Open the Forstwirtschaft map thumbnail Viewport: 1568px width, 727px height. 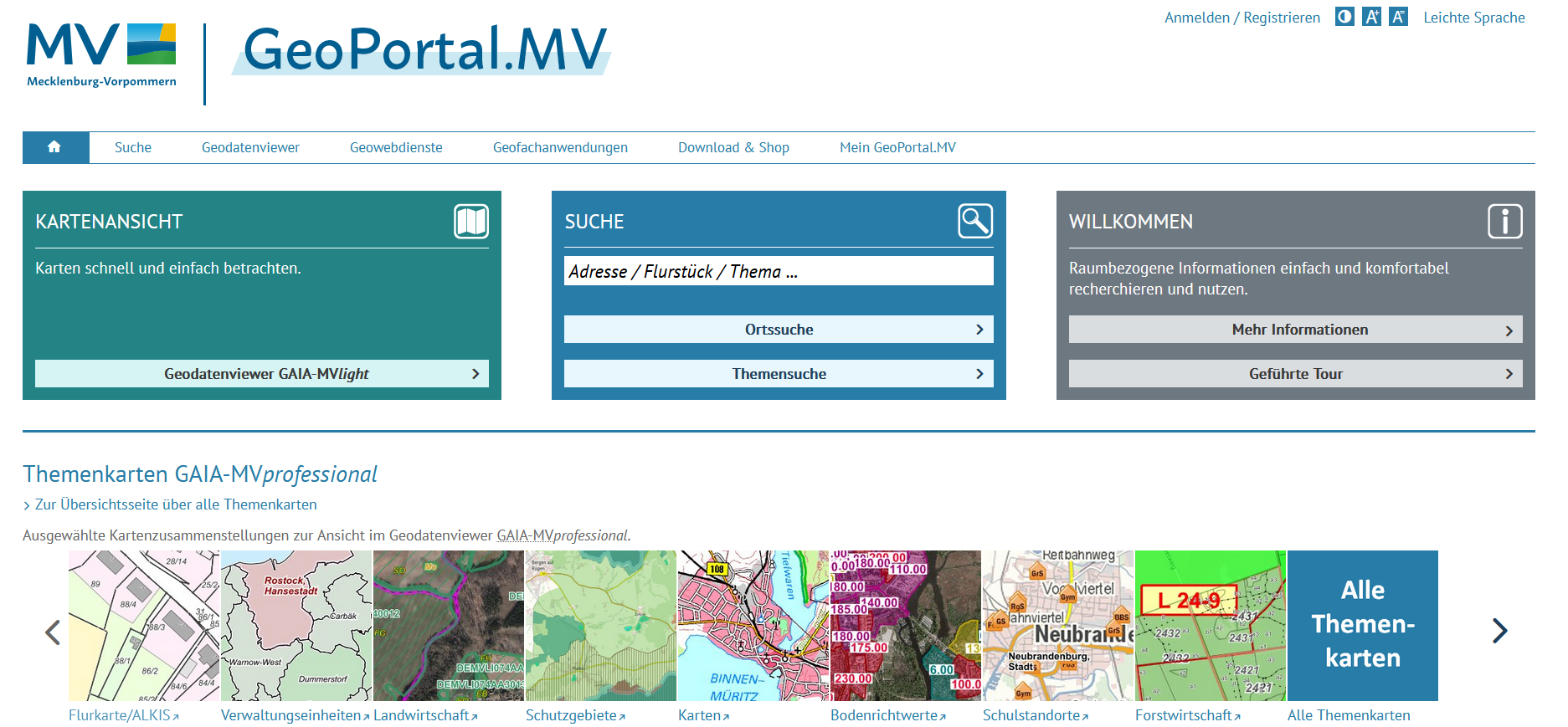click(1211, 626)
